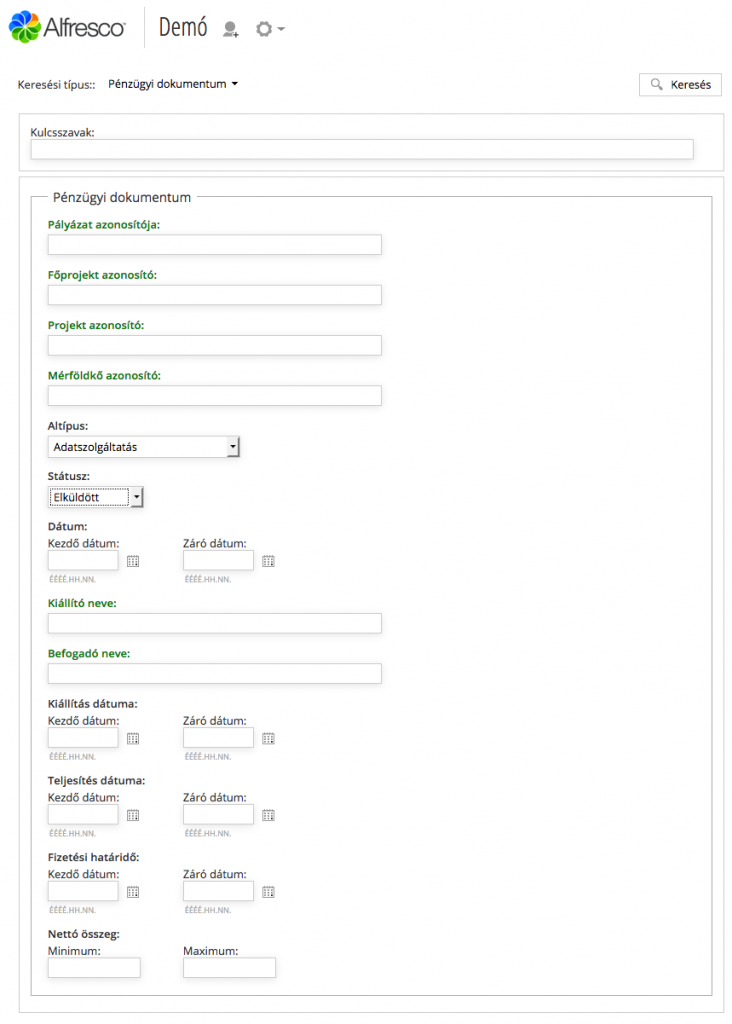This screenshot has height=1024, width=732.
Task: Click the Alfresco logo
Action: coord(66,27)
